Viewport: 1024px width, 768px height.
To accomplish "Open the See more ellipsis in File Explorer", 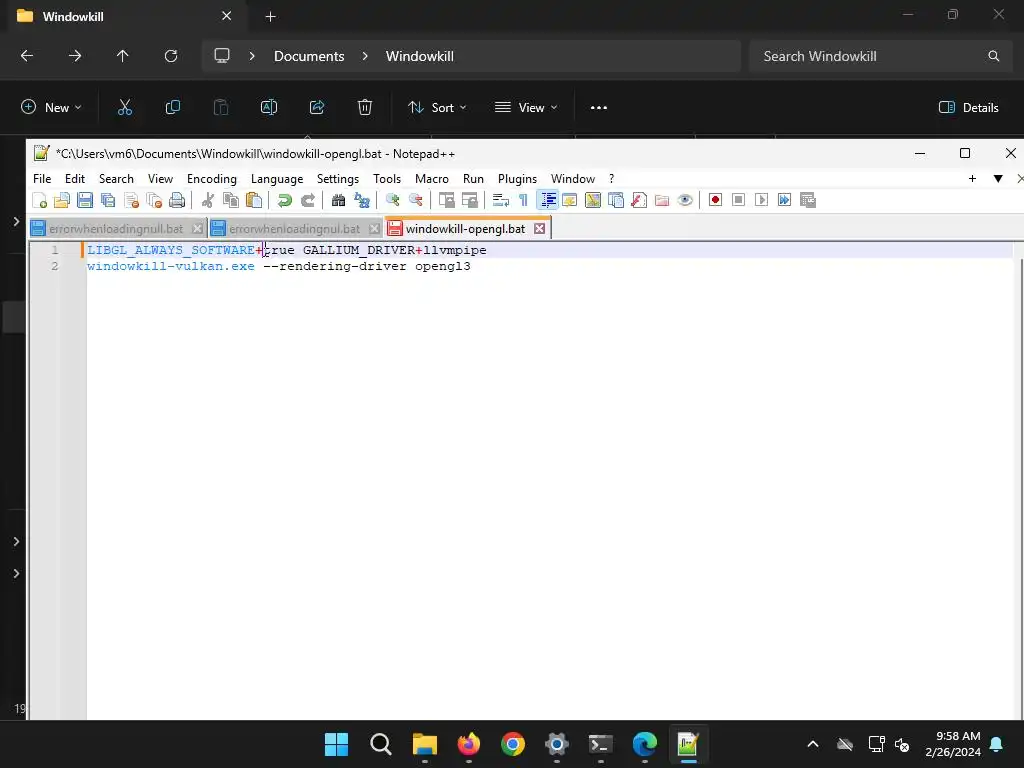I will coord(599,108).
